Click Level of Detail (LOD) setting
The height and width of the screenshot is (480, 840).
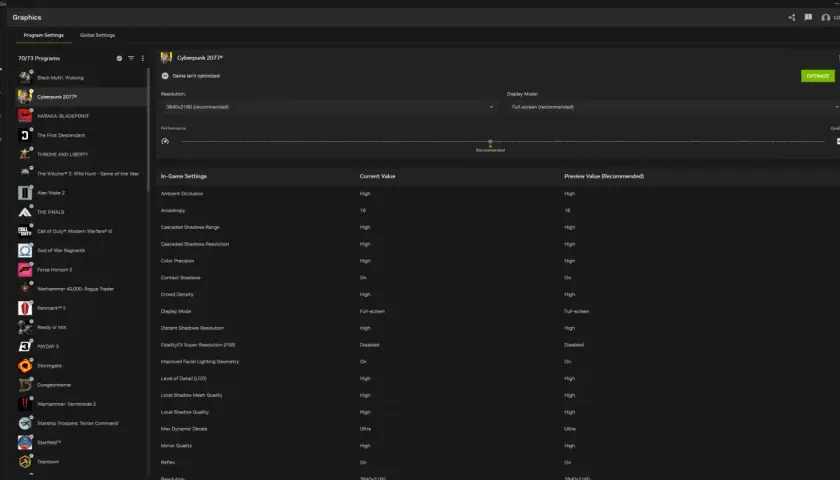click(x=184, y=378)
